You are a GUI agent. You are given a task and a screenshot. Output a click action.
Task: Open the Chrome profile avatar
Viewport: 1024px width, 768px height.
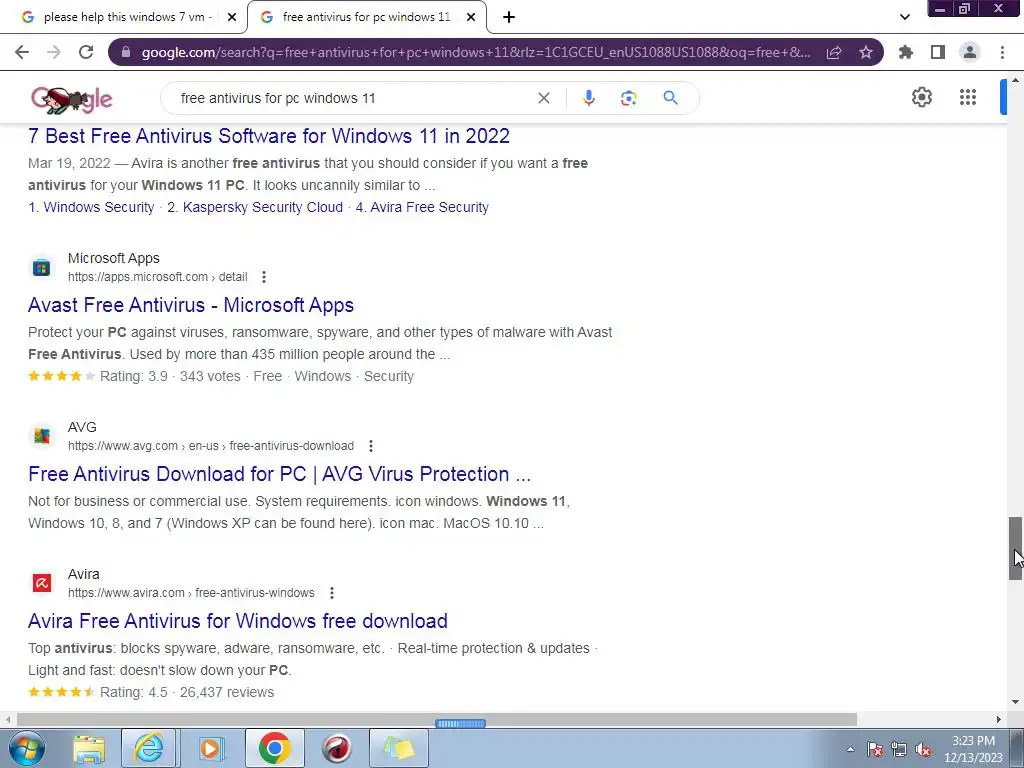tap(970, 52)
